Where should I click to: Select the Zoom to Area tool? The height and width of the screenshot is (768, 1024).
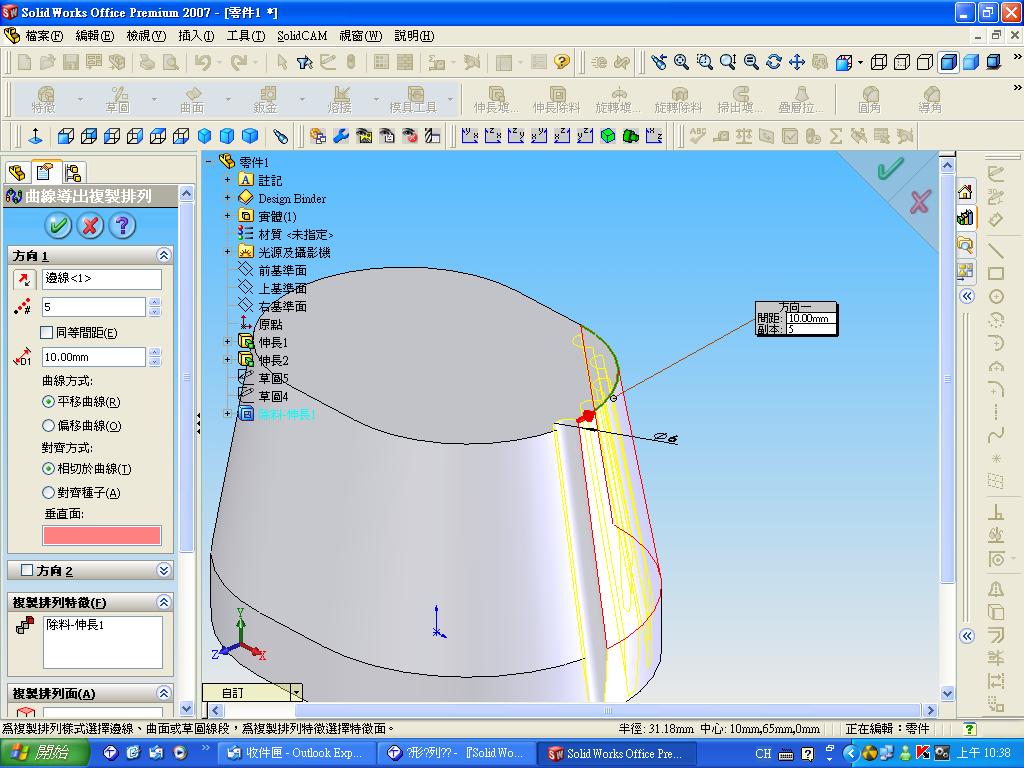(705, 62)
